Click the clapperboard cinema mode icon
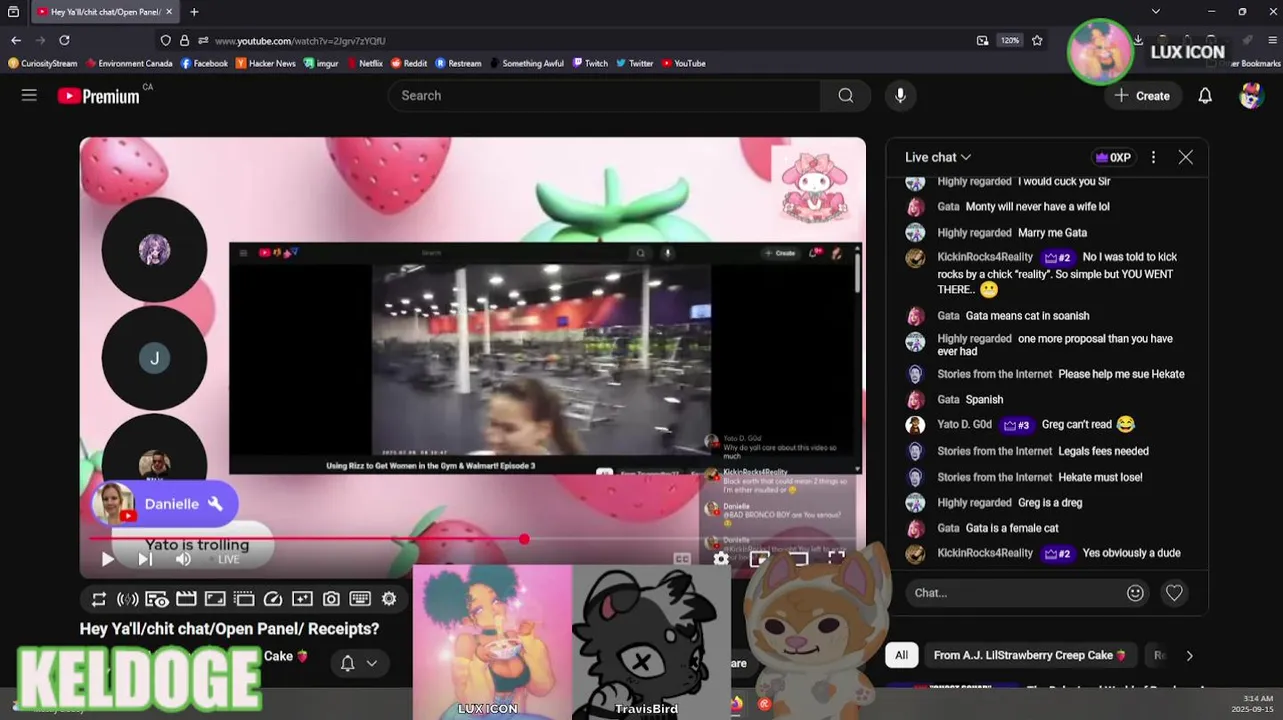Screen dimensions: 1283x720 pyautogui.click(x=186, y=599)
